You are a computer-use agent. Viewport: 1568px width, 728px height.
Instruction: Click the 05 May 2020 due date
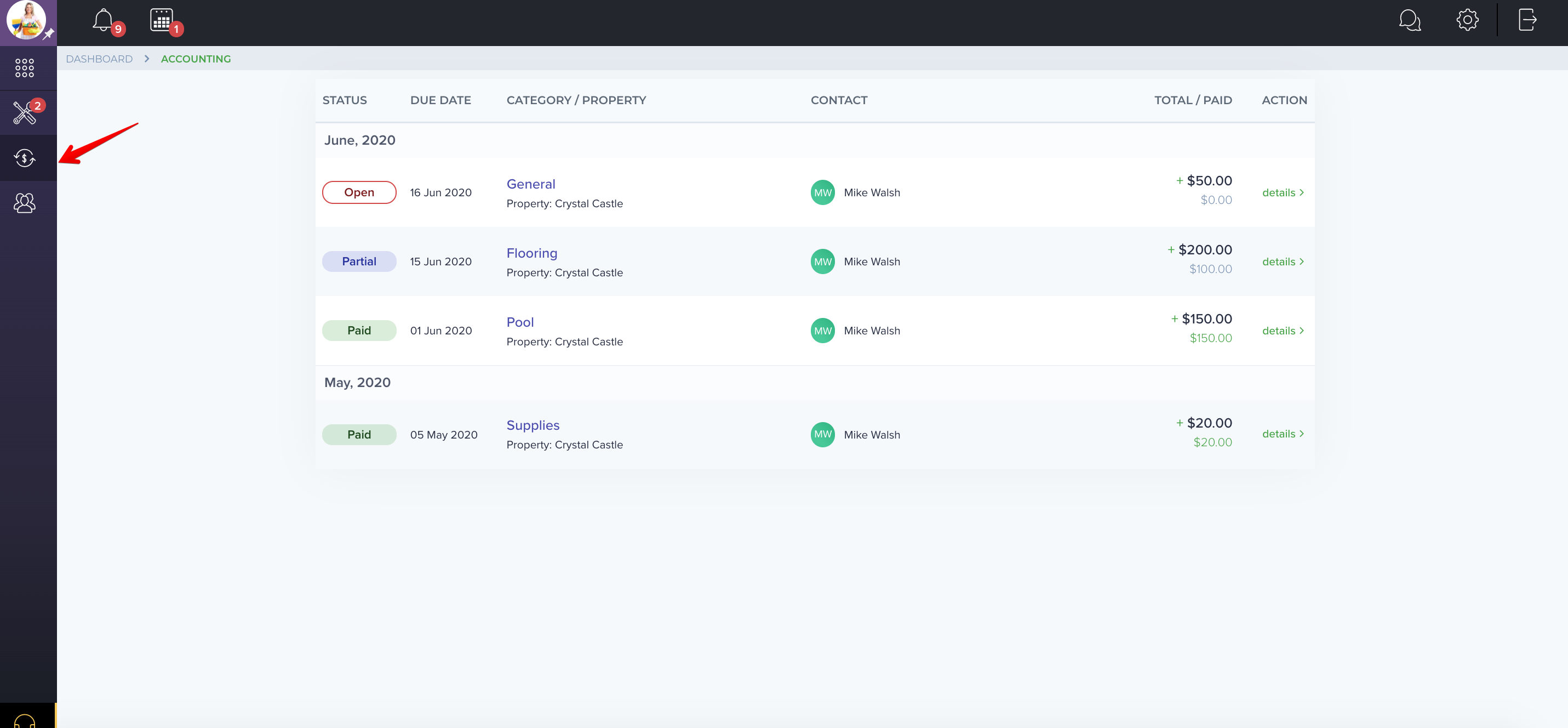pyautogui.click(x=443, y=435)
